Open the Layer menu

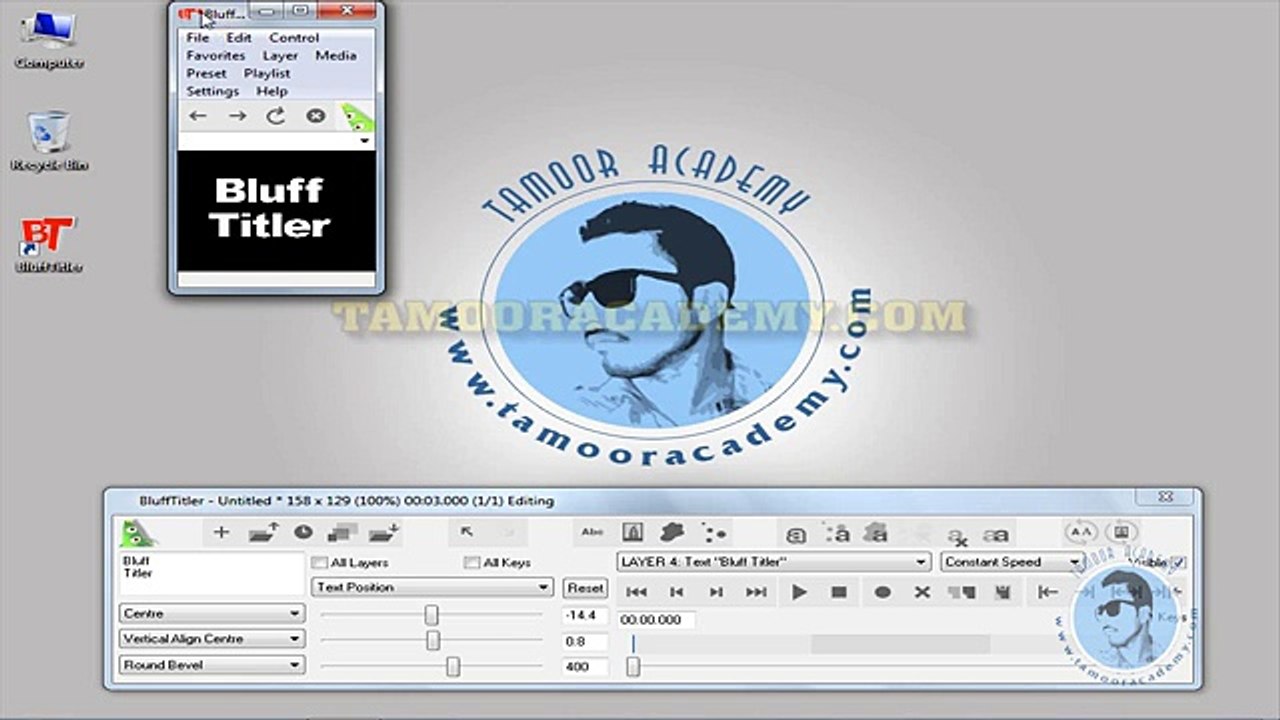pyautogui.click(x=280, y=56)
